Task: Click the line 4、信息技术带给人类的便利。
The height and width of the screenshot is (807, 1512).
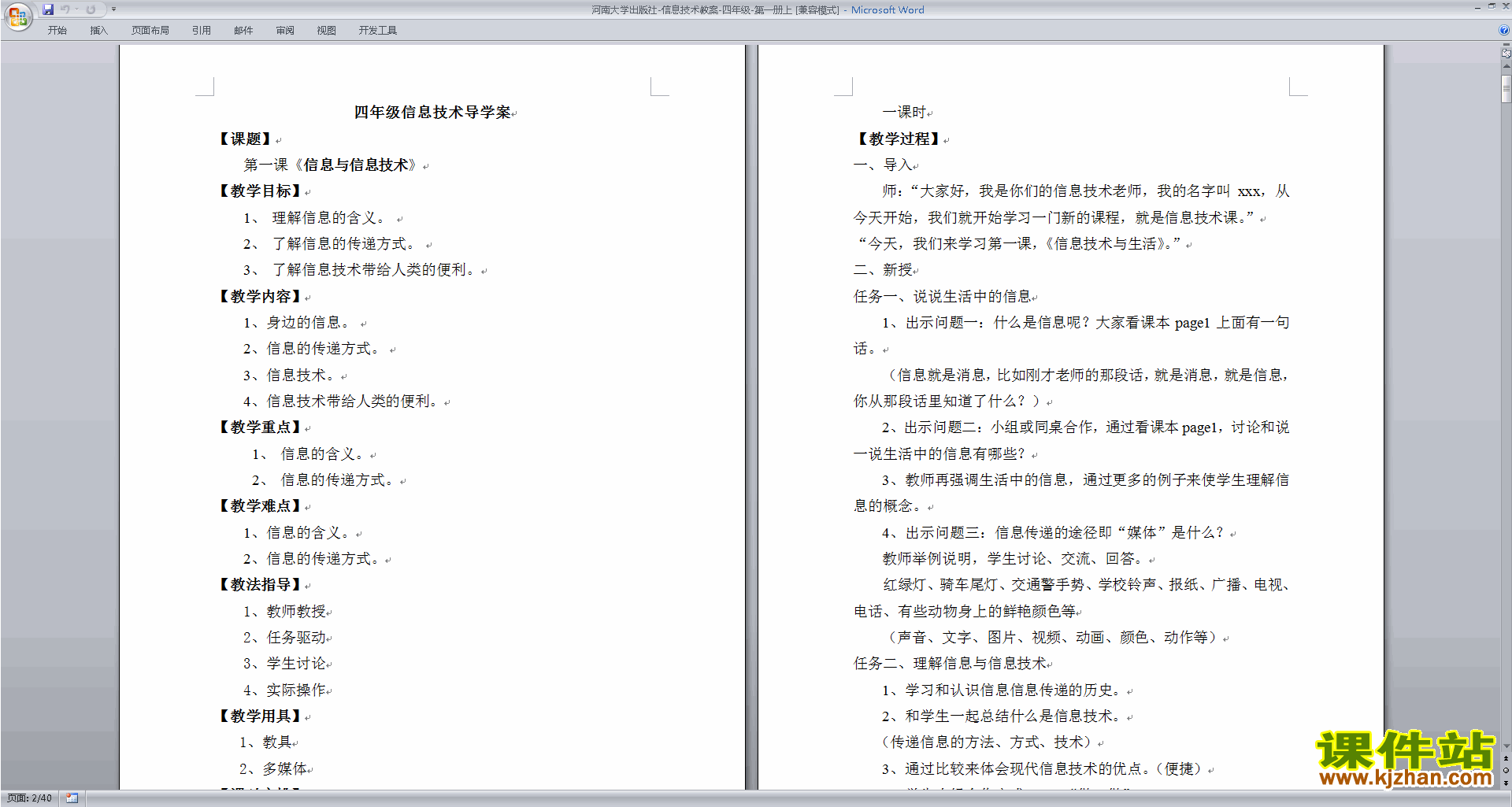Action: (x=343, y=402)
